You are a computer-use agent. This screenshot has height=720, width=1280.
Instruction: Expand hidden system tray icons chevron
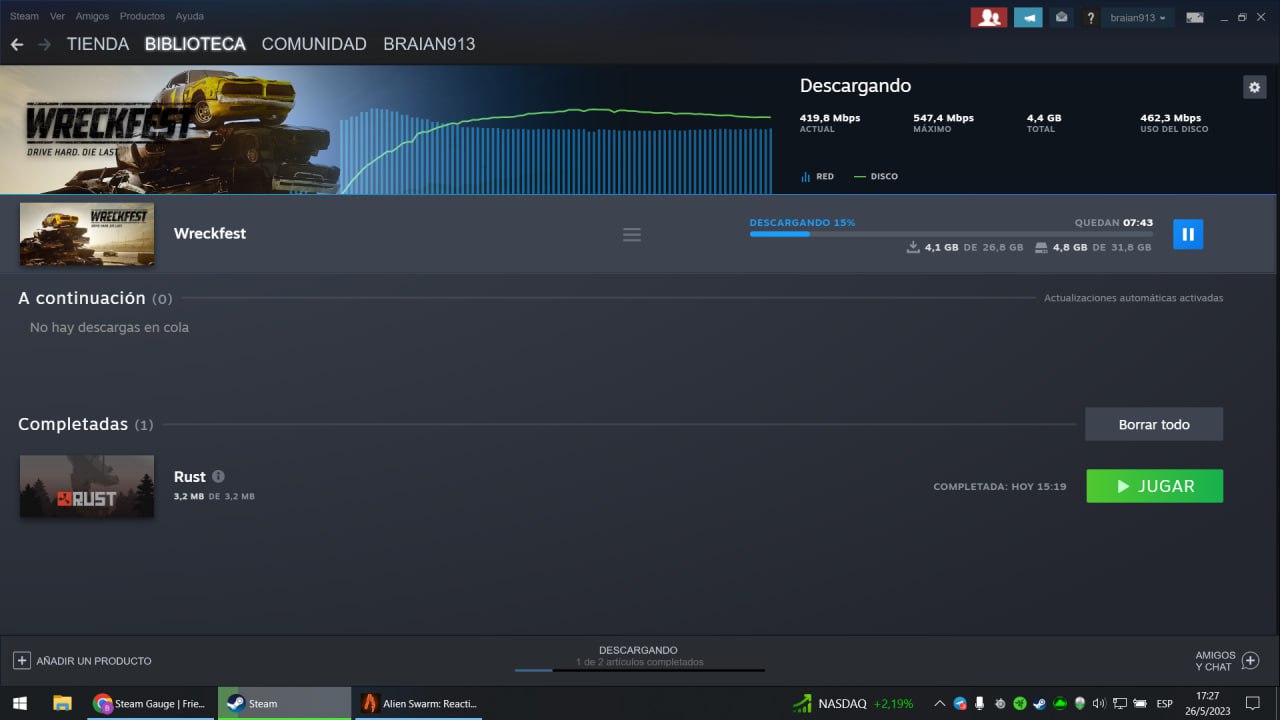tap(939, 703)
